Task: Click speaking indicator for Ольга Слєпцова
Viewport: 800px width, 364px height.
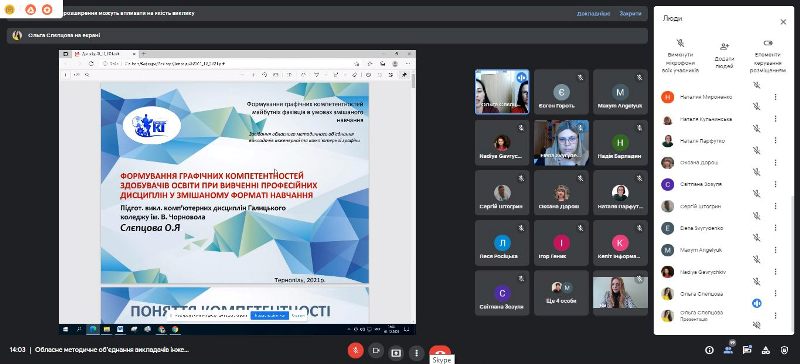Action: click(x=757, y=303)
